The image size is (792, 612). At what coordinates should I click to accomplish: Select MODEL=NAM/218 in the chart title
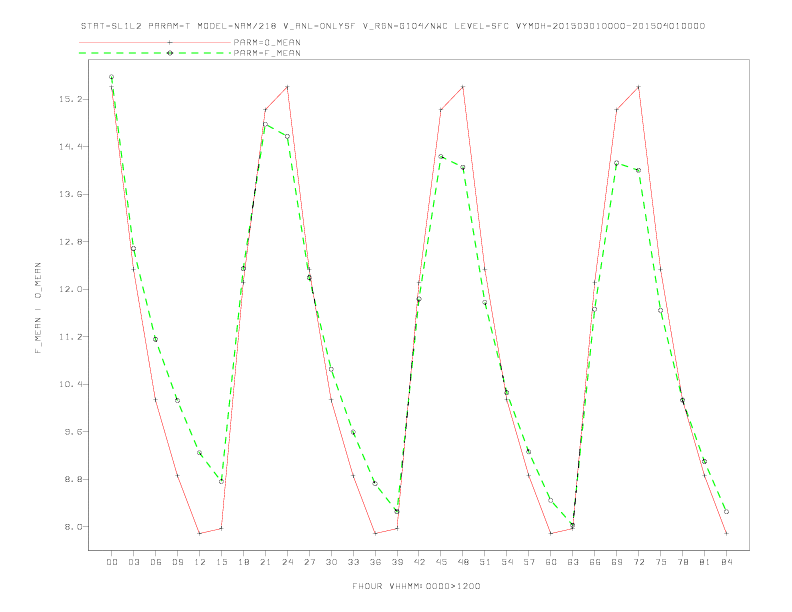(x=237, y=26)
